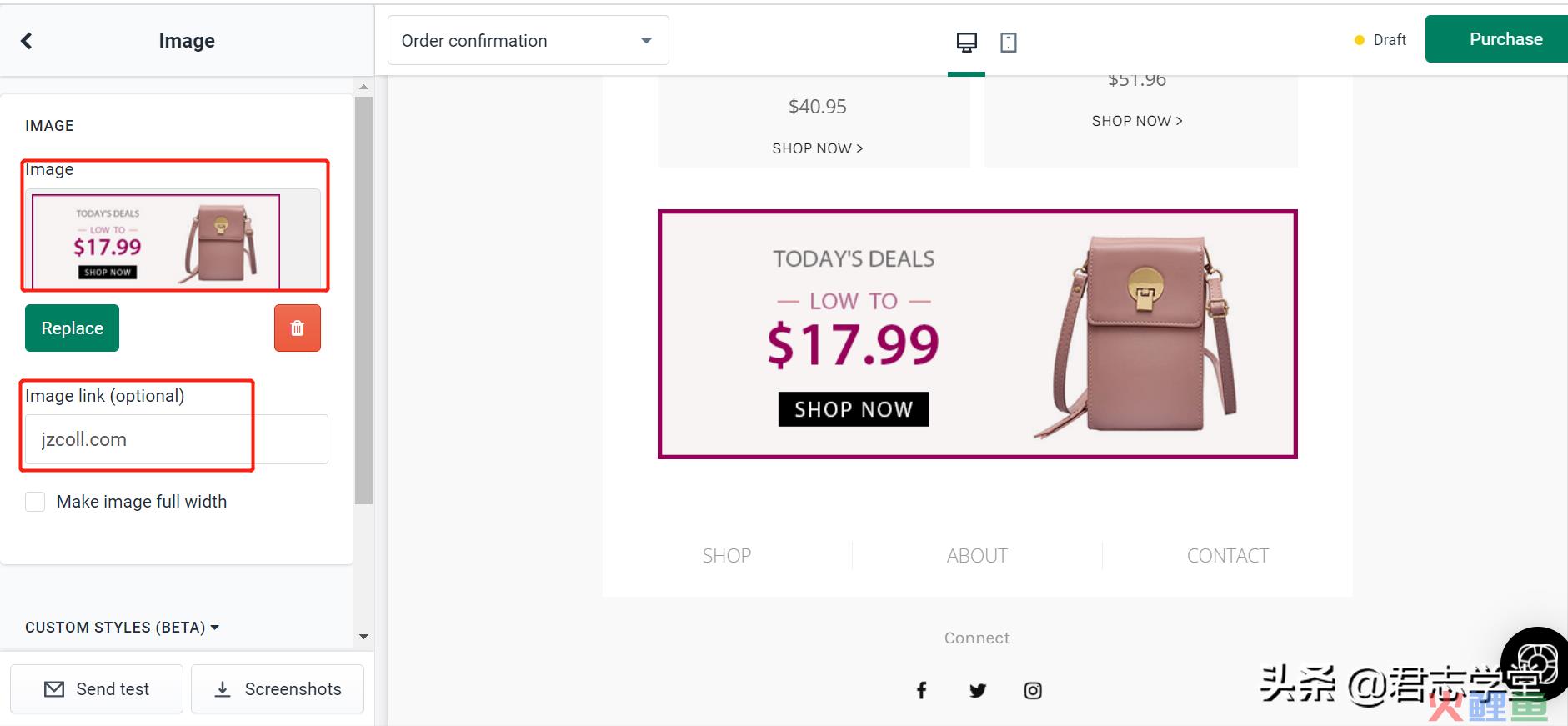The width and height of the screenshot is (1568, 726).
Task: Switch to mobile preview icon
Action: (1009, 43)
